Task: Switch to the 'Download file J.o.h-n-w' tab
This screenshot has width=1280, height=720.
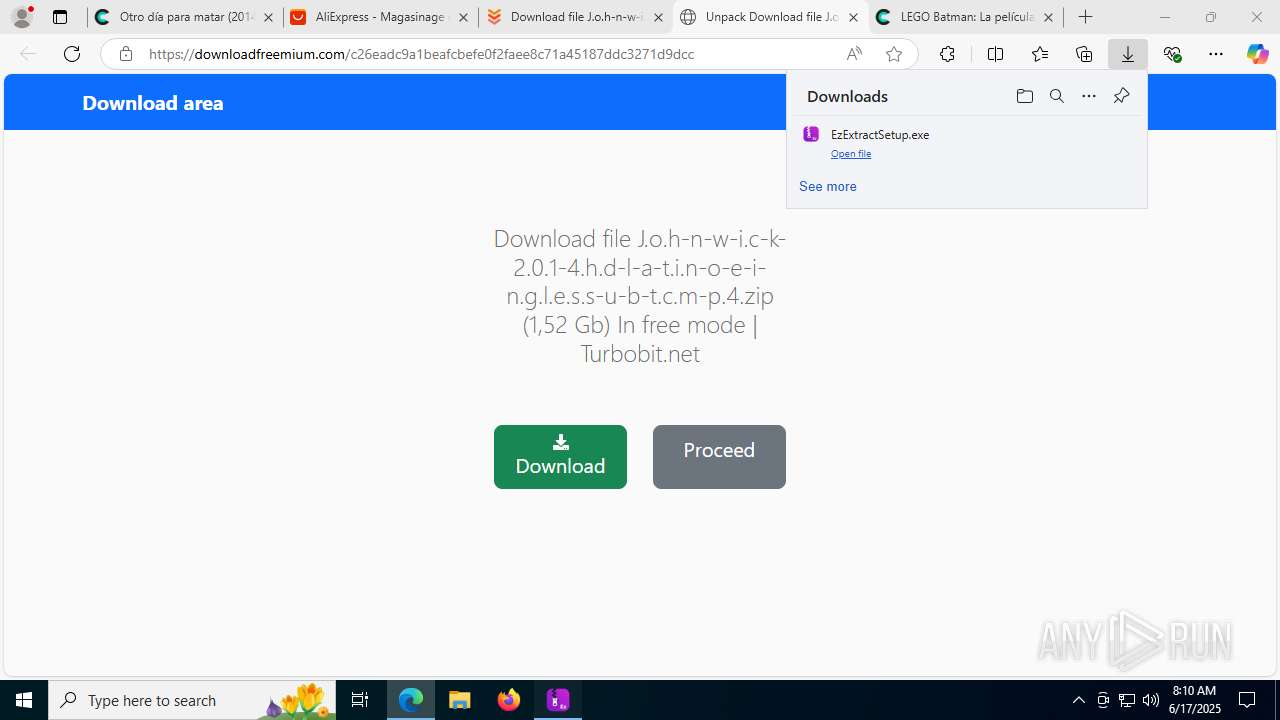Action: (576, 17)
